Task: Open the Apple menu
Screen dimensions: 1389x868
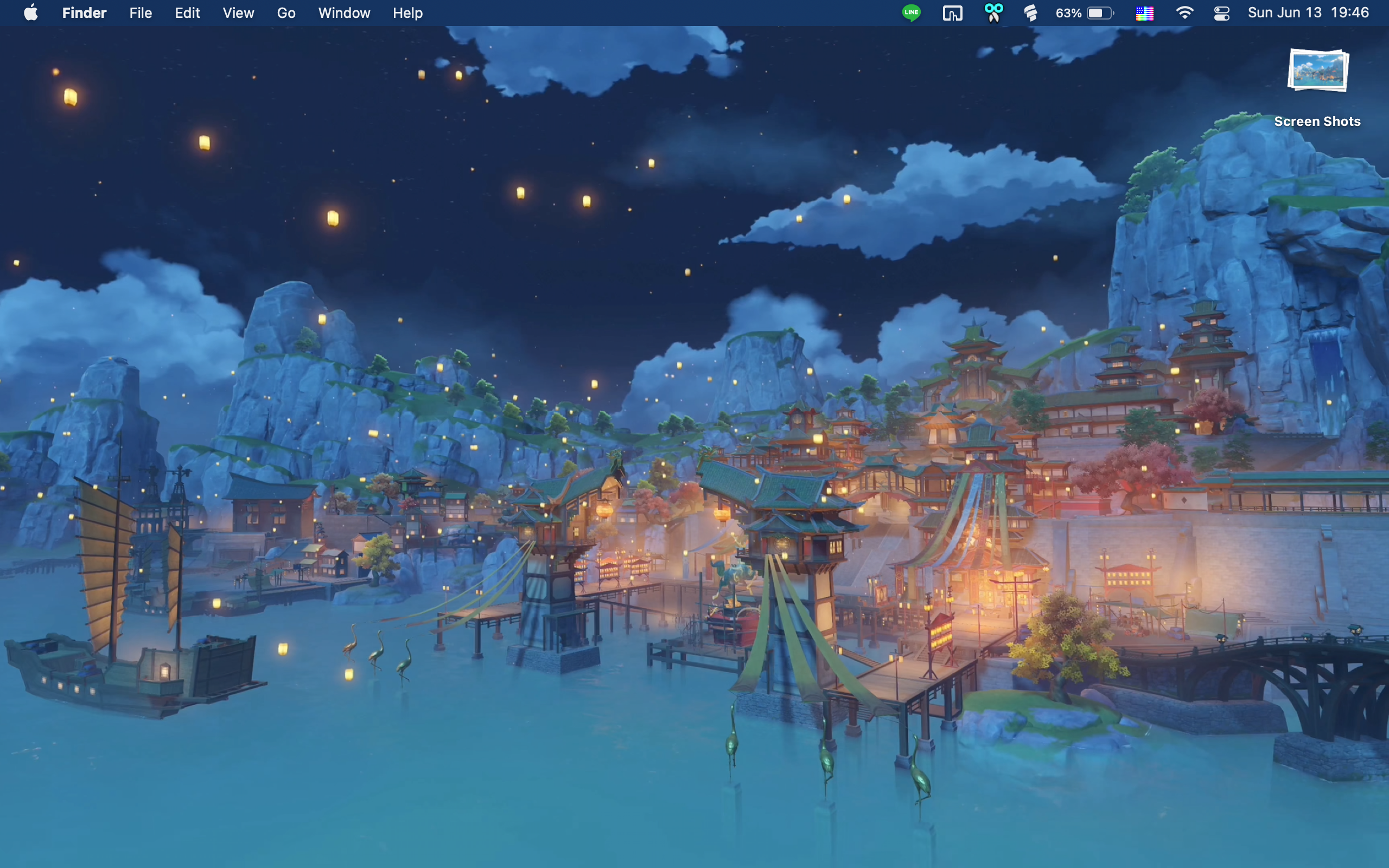Action: [31, 12]
